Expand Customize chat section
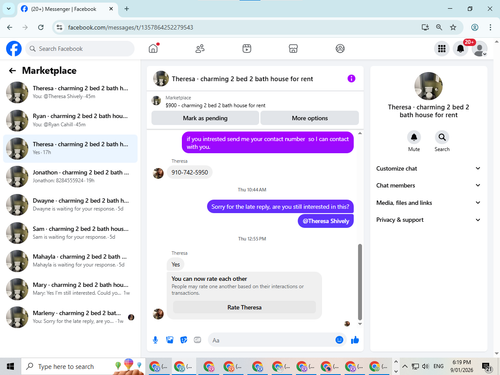 coord(429,168)
